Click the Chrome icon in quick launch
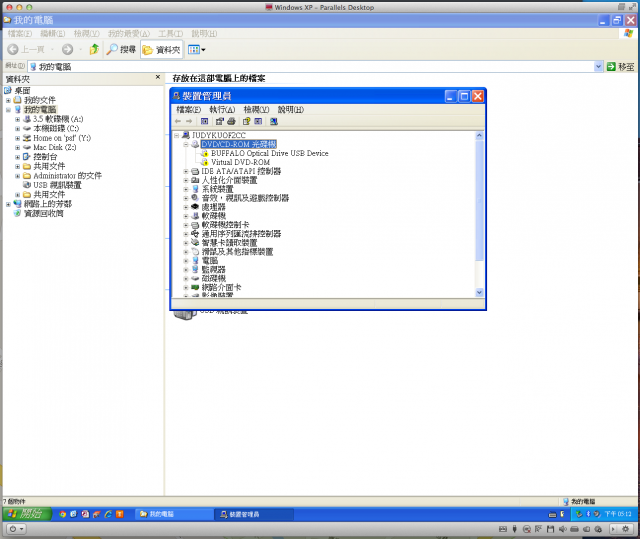 point(62,514)
